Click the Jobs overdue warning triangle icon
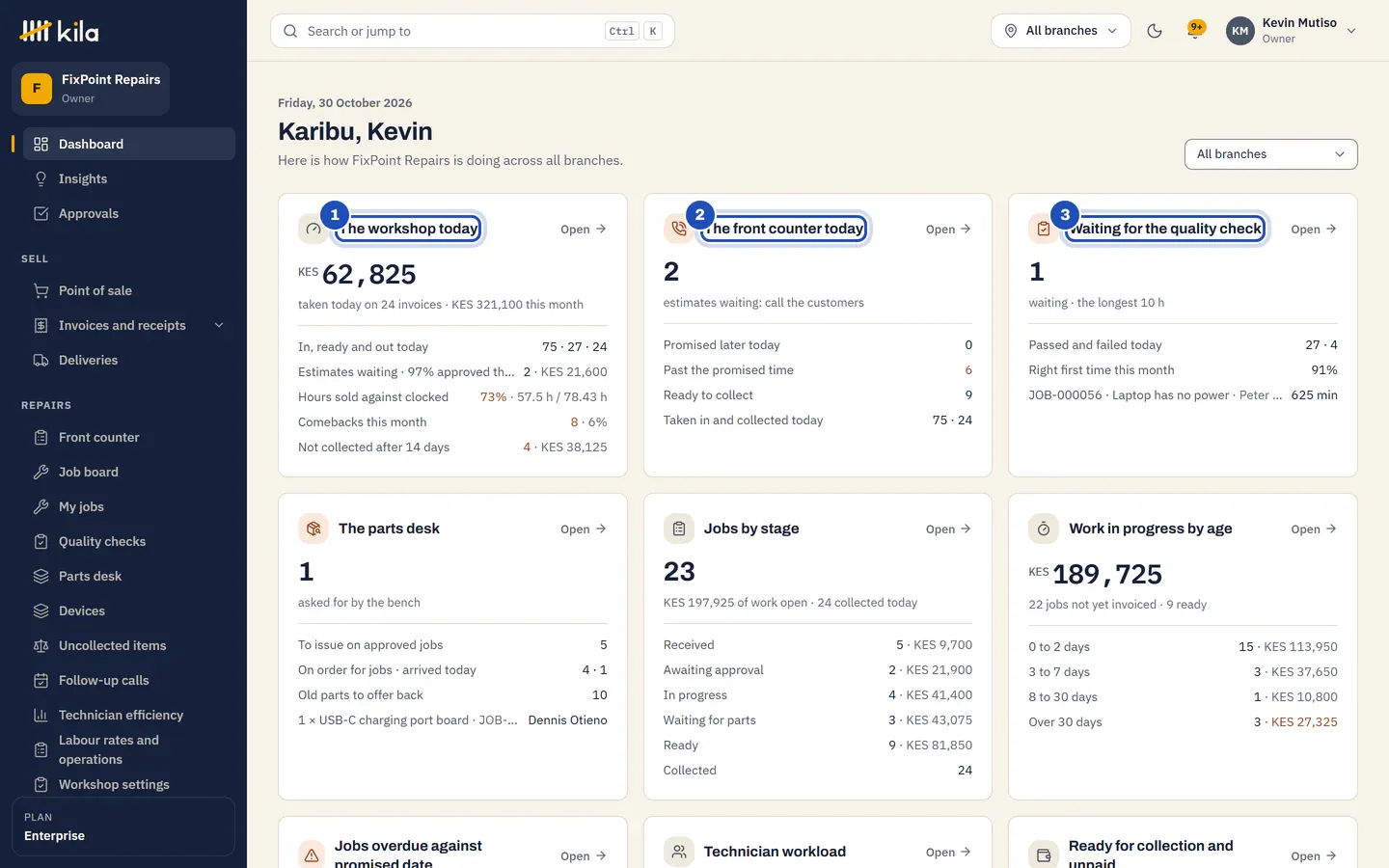 pos(312,854)
